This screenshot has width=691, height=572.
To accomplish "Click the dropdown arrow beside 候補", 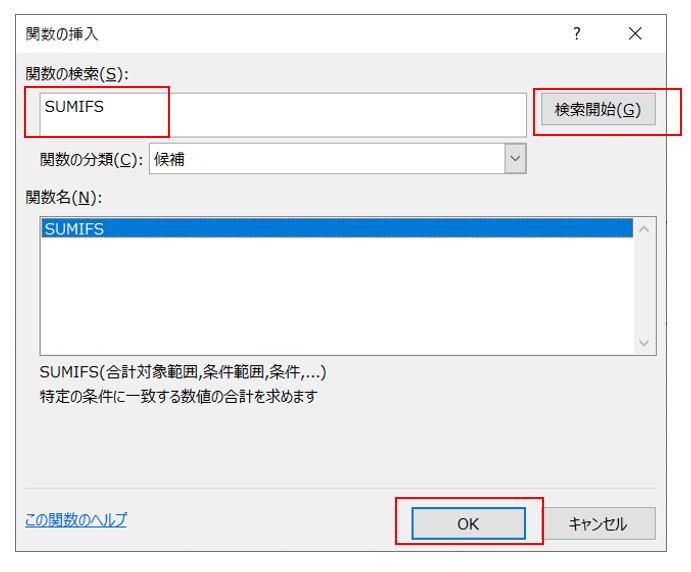I will point(515,158).
